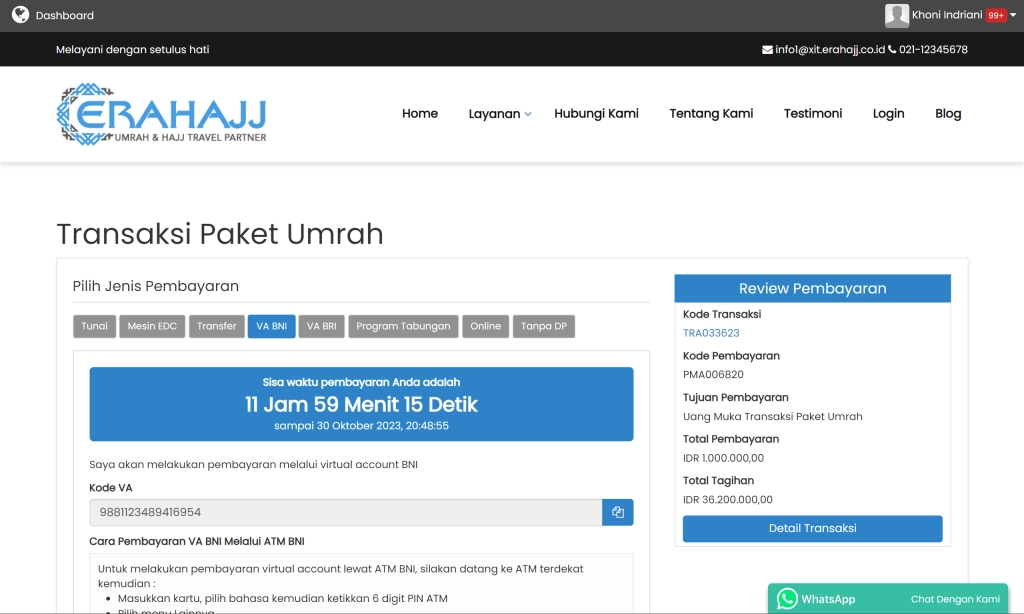Navigate to the Blog menu item
1024x614 pixels.
pyautogui.click(x=948, y=113)
